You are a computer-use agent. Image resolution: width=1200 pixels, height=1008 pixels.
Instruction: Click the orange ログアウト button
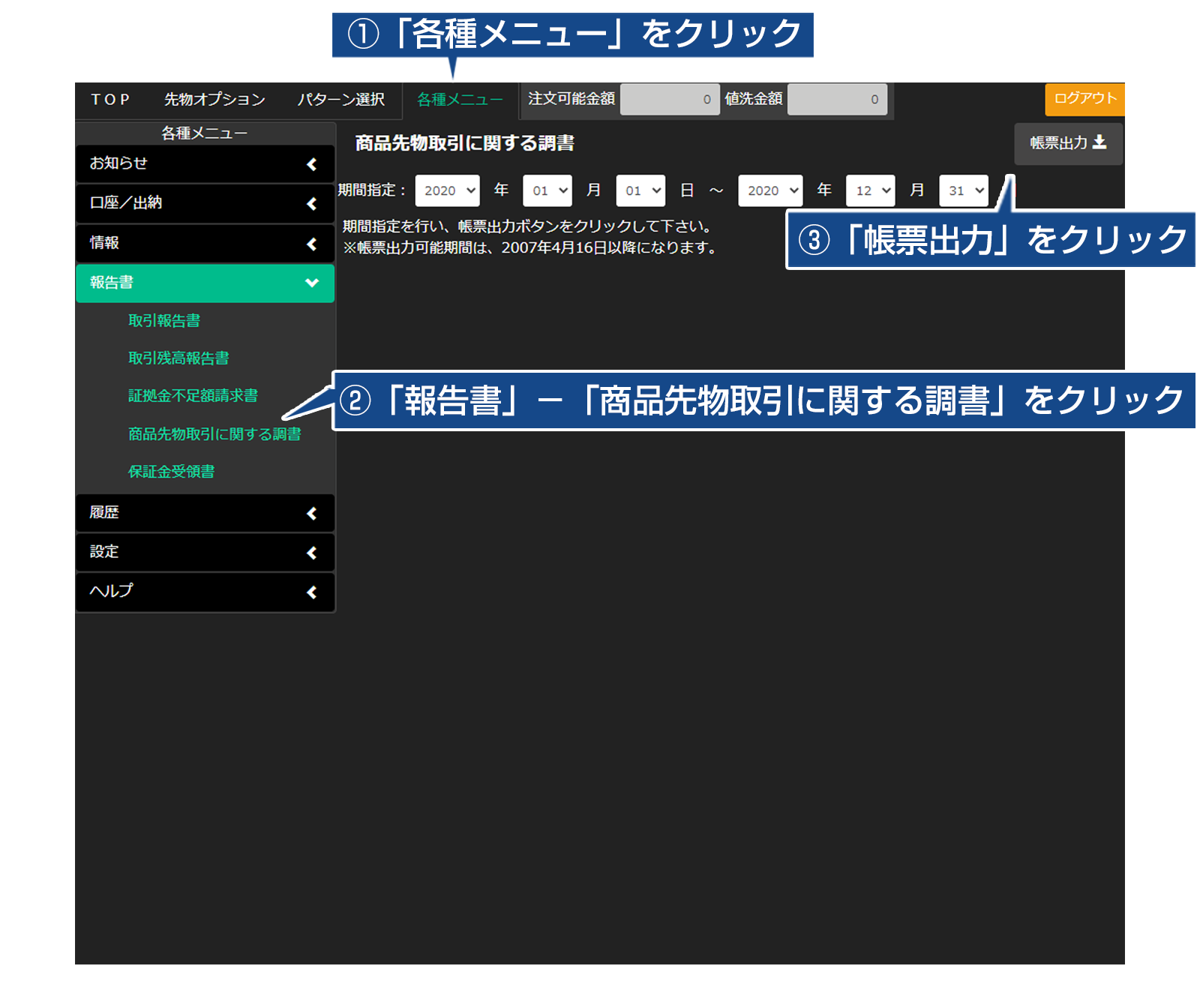[x=1084, y=99]
